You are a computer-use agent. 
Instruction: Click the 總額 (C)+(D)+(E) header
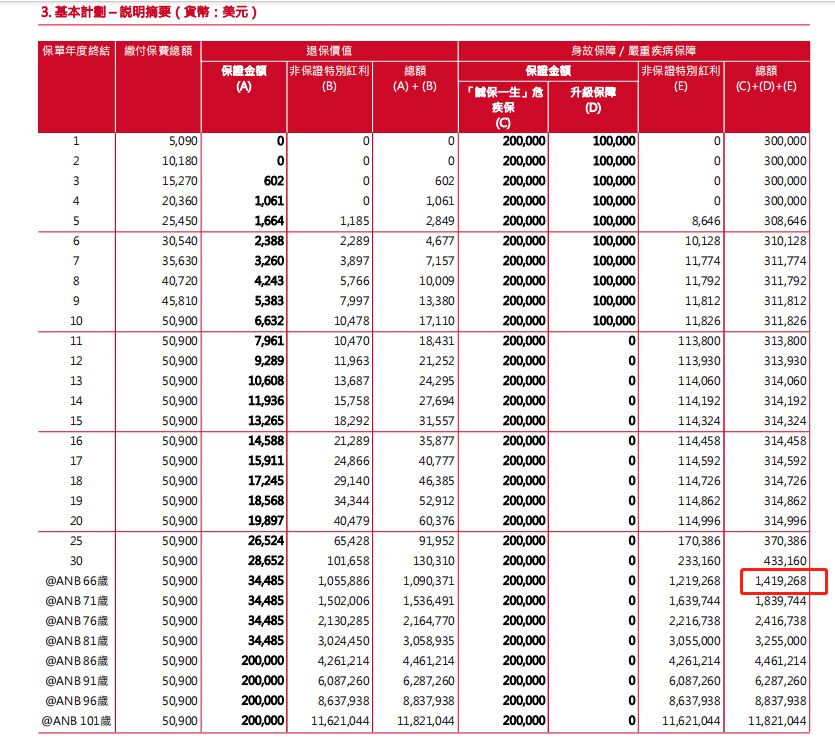pyautogui.click(x=766, y=78)
